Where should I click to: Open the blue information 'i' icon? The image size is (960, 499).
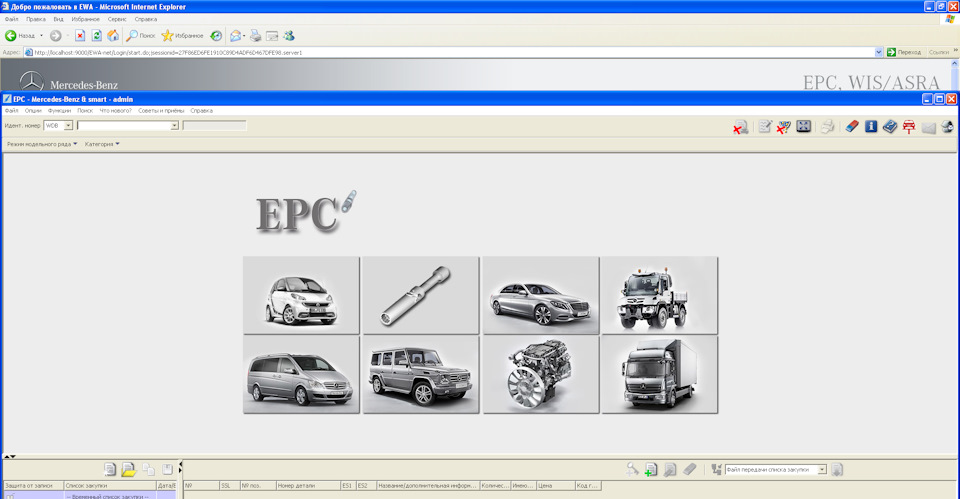click(x=871, y=126)
